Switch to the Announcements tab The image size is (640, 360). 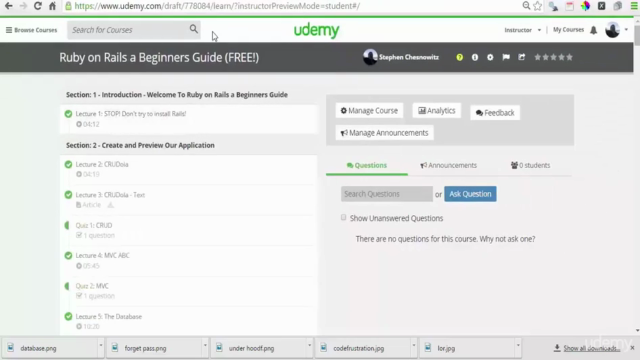click(x=449, y=165)
